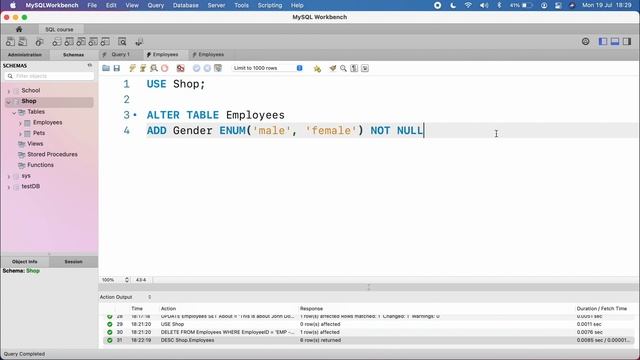
Task: Open the Server menu
Action: 216,5
